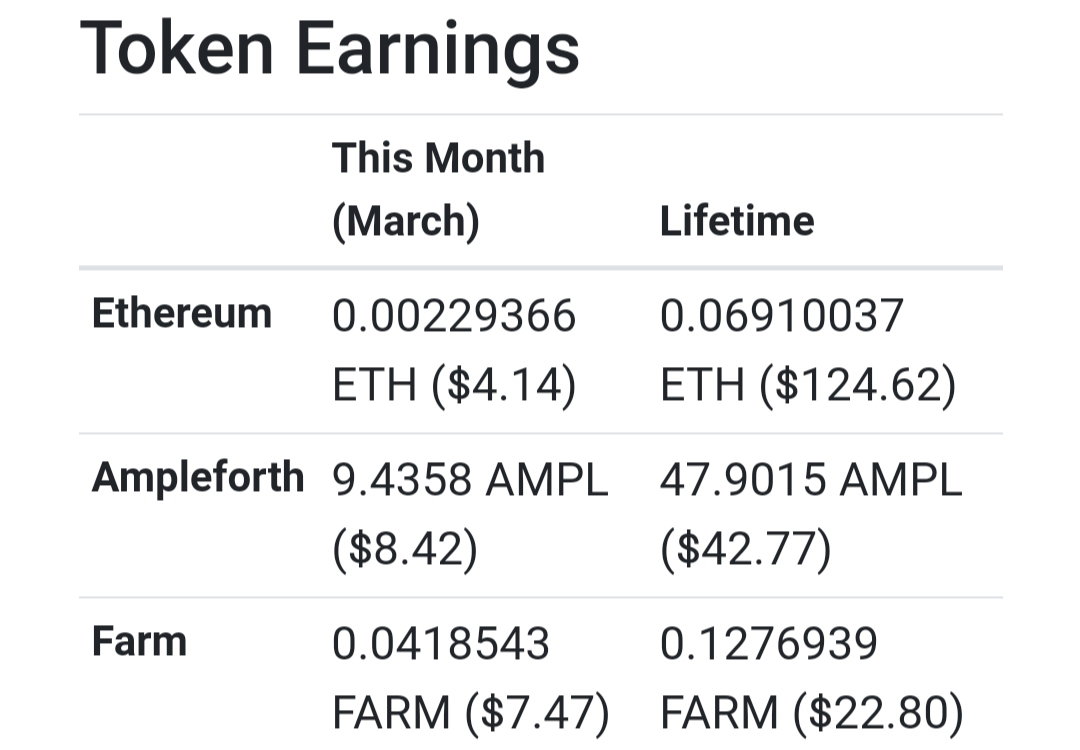Click the word March in the header
This screenshot has width=1080, height=750.
click(x=405, y=221)
